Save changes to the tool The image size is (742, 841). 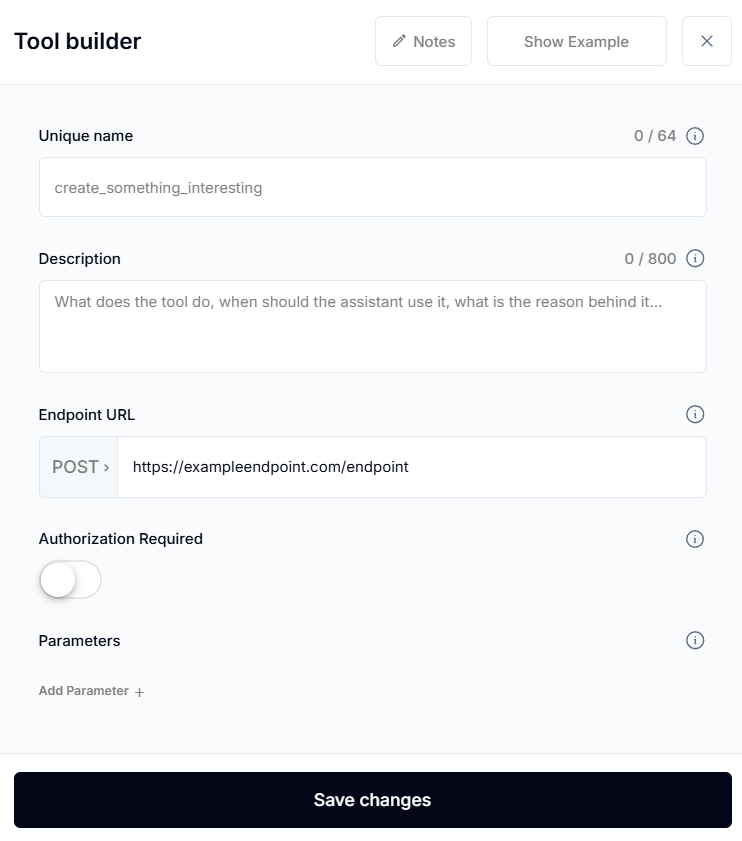[373, 800]
